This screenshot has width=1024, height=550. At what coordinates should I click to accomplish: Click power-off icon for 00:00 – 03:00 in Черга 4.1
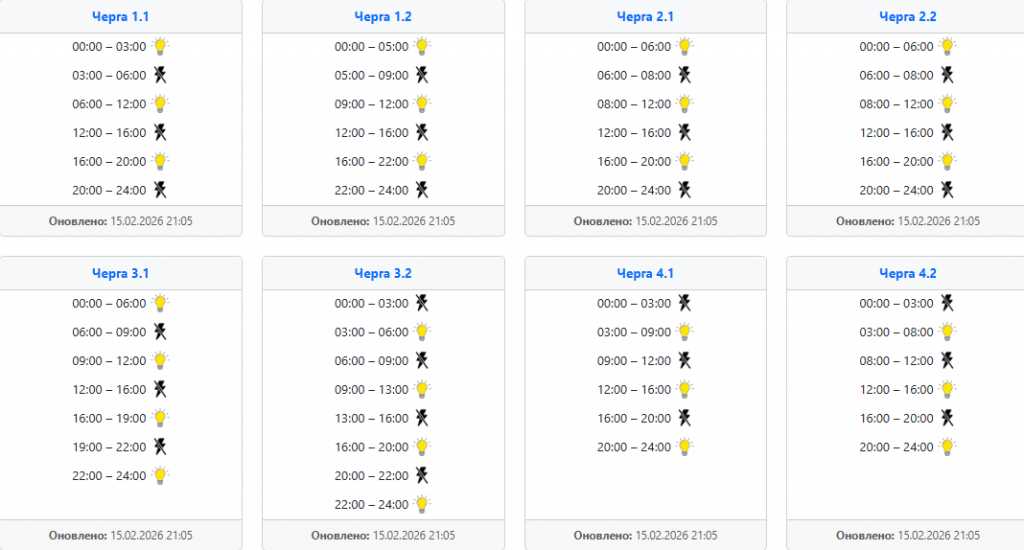(685, 303)
